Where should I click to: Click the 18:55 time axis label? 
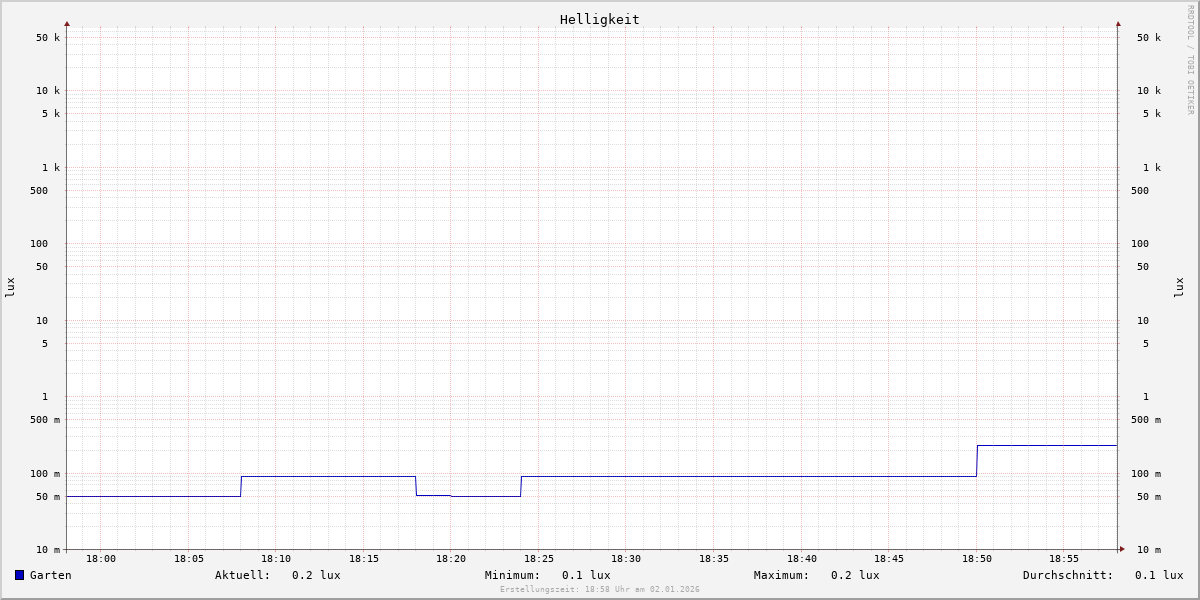[1064, 559]
